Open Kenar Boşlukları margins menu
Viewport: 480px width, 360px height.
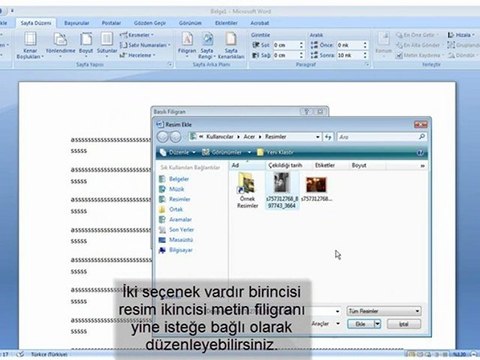click(x=30, y=46)
